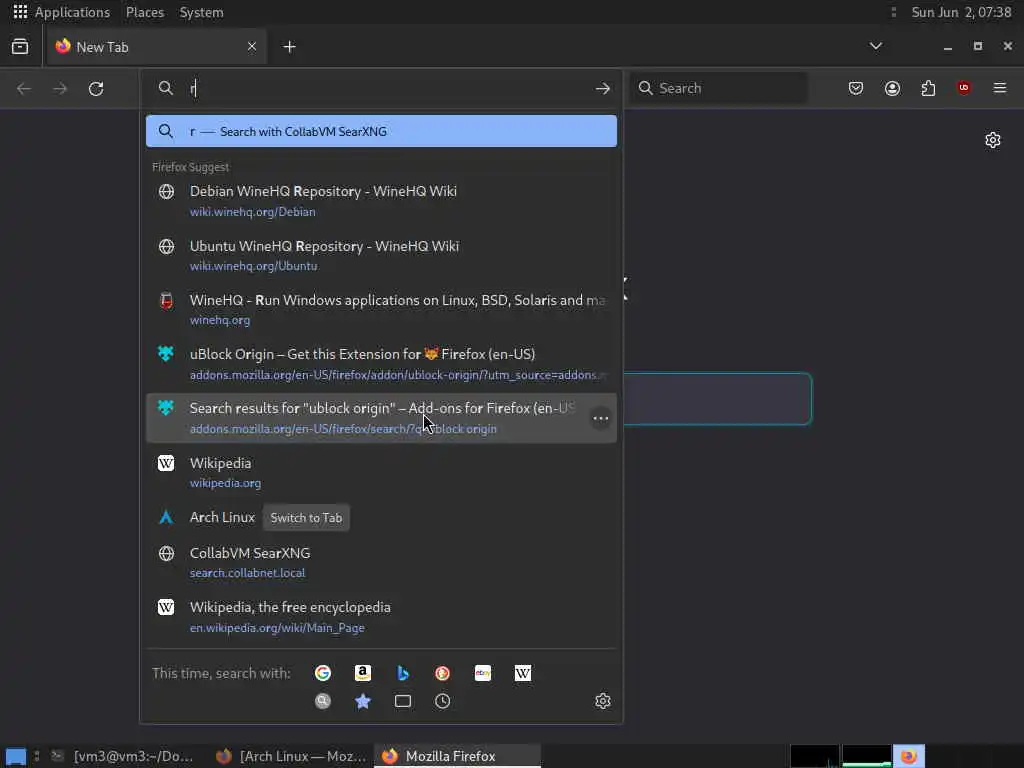Open the System menu
The height and width of the screenshot is (768, 1024).
(201, 12)
